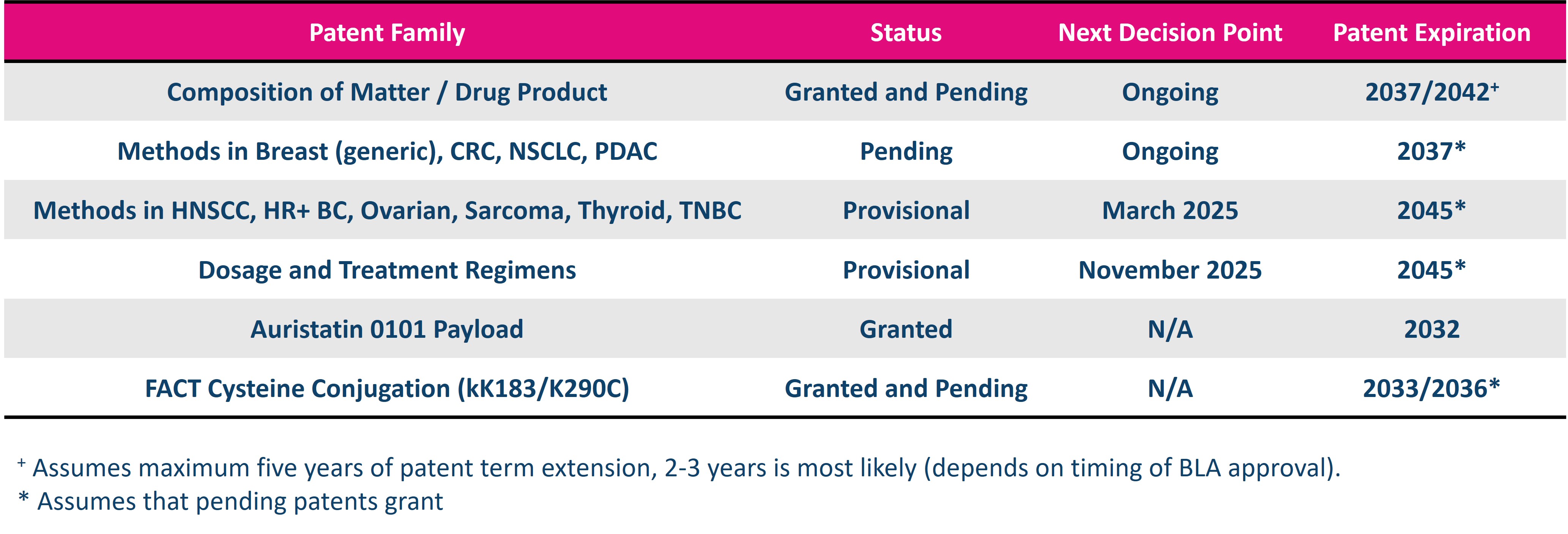Click the November 2025 decision point
1568x534 pixels.
click(x=1169, y=270)
